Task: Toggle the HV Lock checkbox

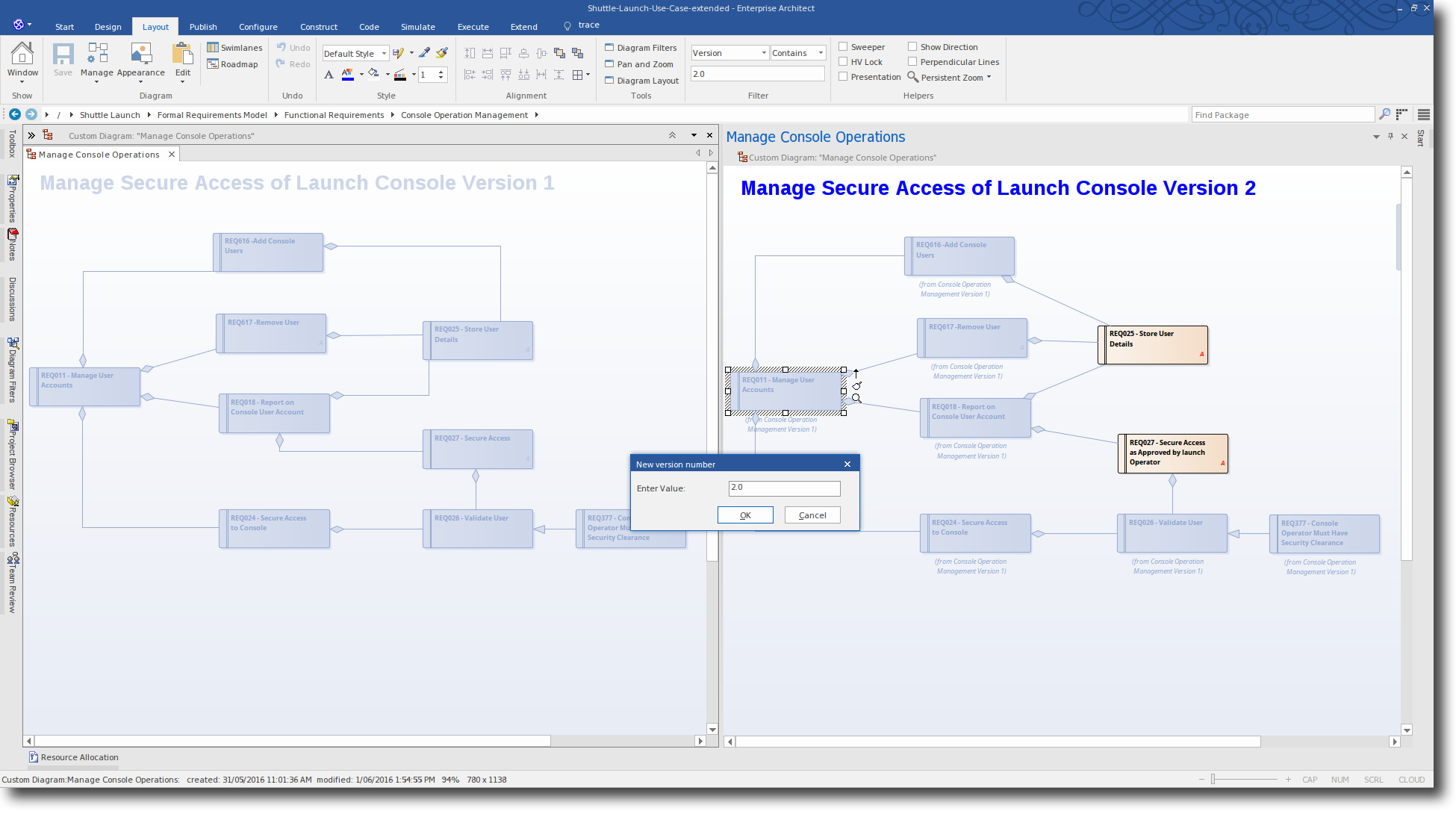Action: coord(843,62)
